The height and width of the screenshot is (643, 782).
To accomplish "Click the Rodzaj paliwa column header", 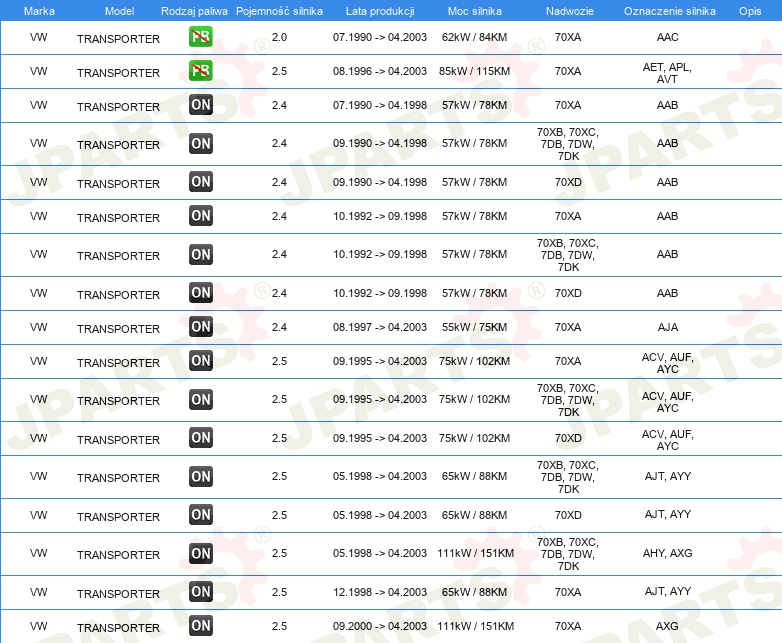I will coord(194,11).
